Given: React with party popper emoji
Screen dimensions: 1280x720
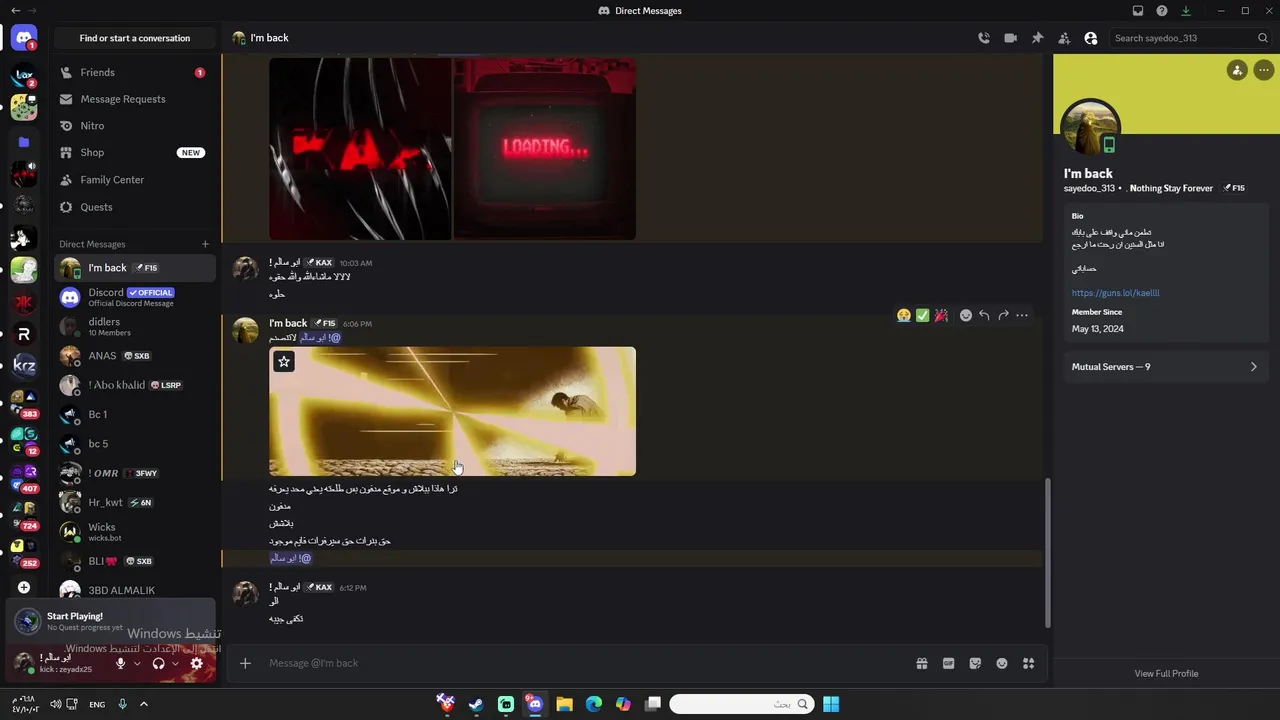Looking at the screenshot, I should point(941,315).
